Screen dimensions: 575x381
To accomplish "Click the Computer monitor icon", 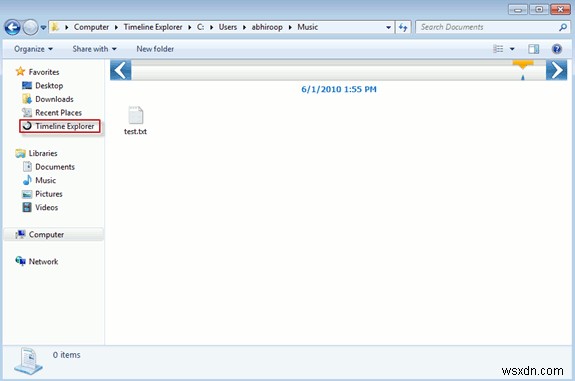I will tap(21, 234).
